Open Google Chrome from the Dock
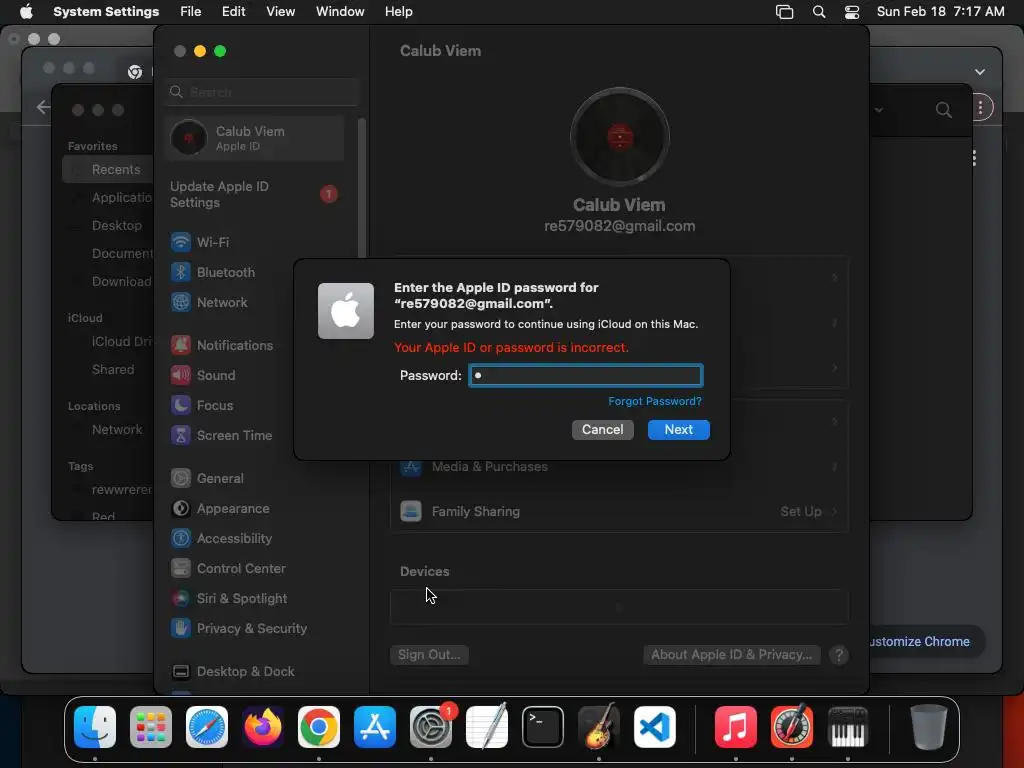The height and width of the screenshot is (768, 1024). pyautogui.click(x=319, y=727)
